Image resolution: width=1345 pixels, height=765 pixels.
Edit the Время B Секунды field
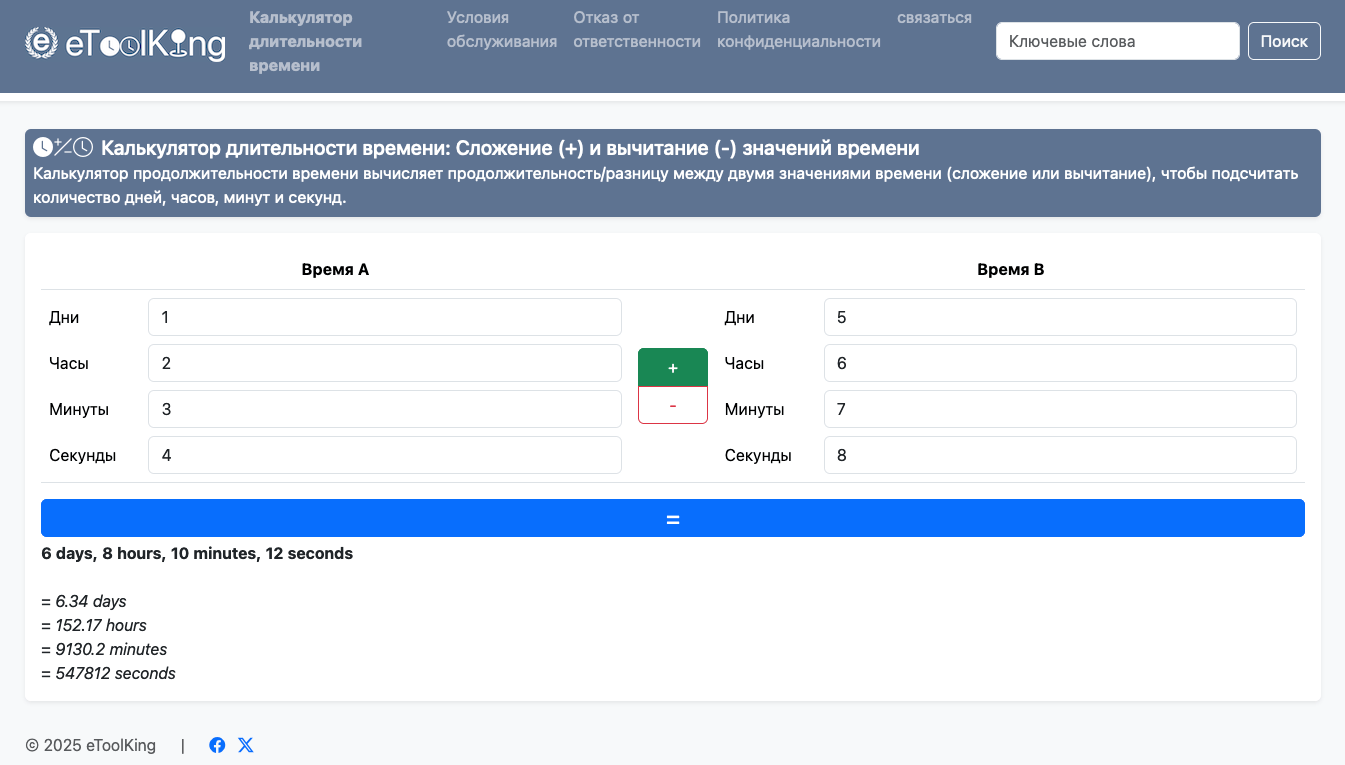click(x=1059, y=455)
